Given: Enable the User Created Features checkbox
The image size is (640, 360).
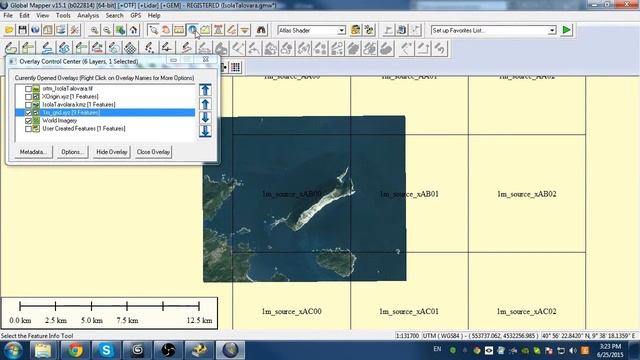Looking at the screenshot, I should tap(28, 129).
